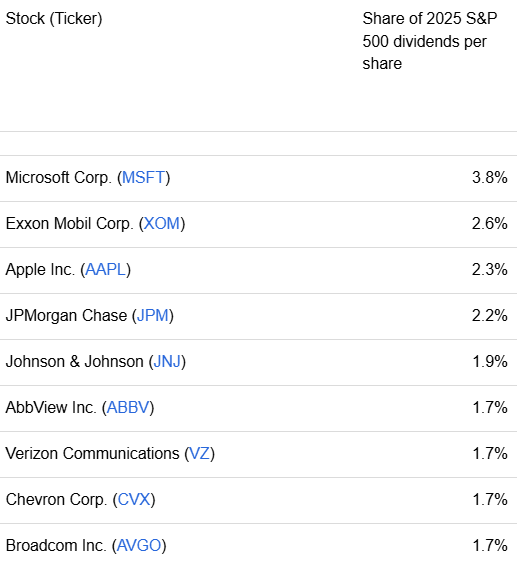Open the JNJ ticker link

pyautogui.click(x=167, y=362)
